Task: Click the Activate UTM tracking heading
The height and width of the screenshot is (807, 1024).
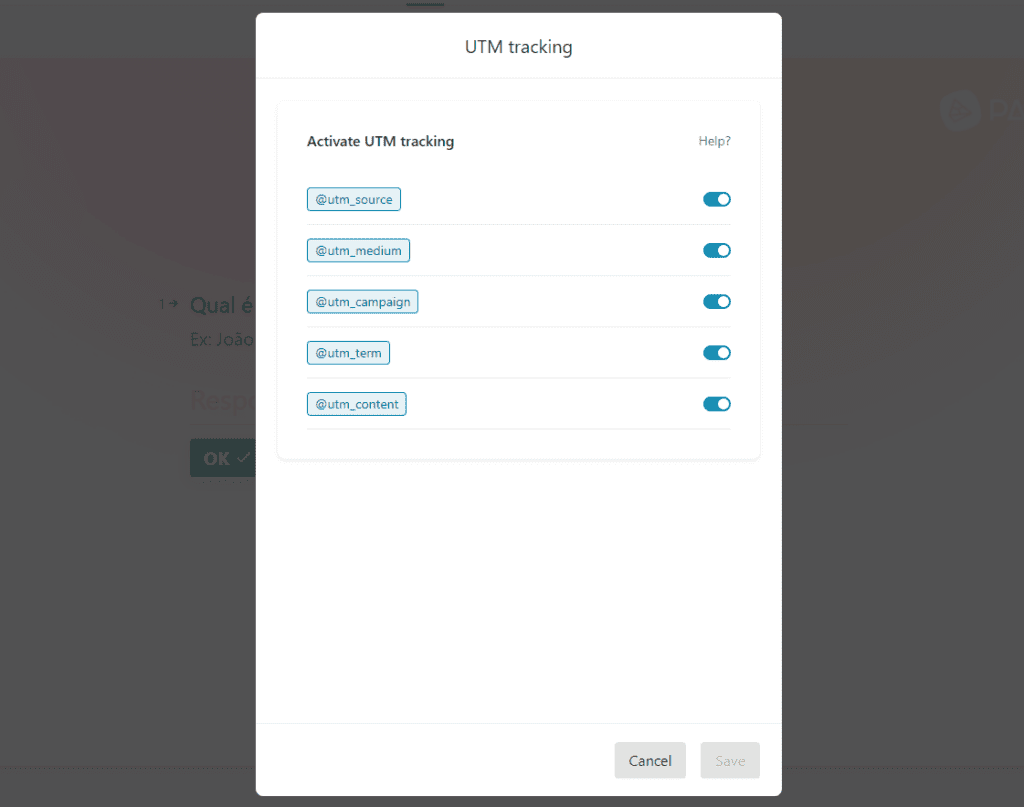Action: click(380, 141)
